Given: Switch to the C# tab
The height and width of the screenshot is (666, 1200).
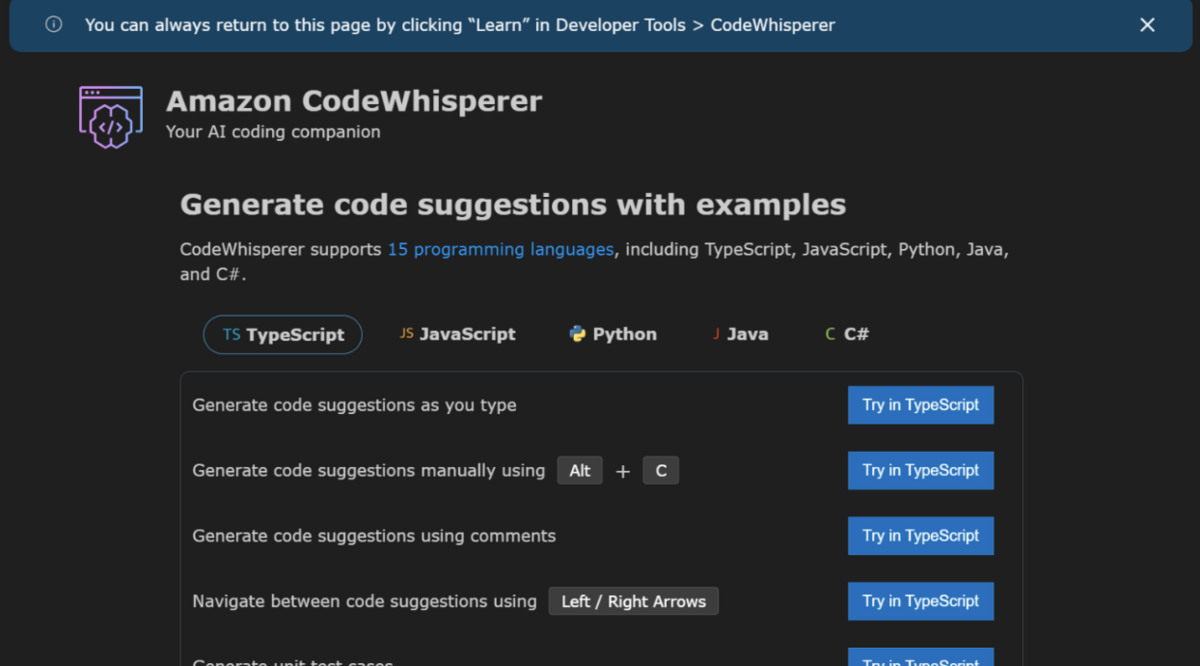Looking at the screenshot, I should pyautogui.click(x=847, y=334).
